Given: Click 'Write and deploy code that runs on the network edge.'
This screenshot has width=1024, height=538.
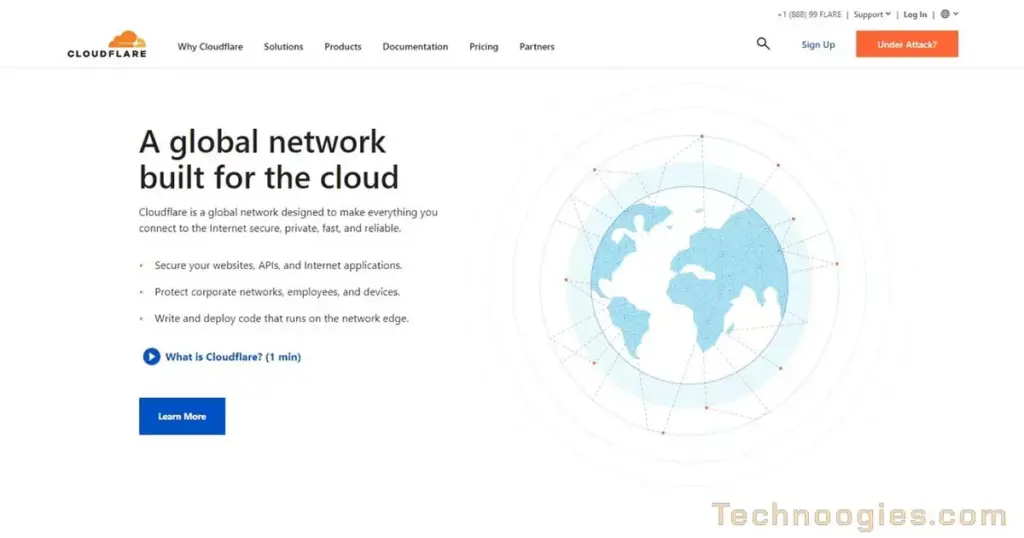Looking at the screenshot, I should (x=281, y=319).
